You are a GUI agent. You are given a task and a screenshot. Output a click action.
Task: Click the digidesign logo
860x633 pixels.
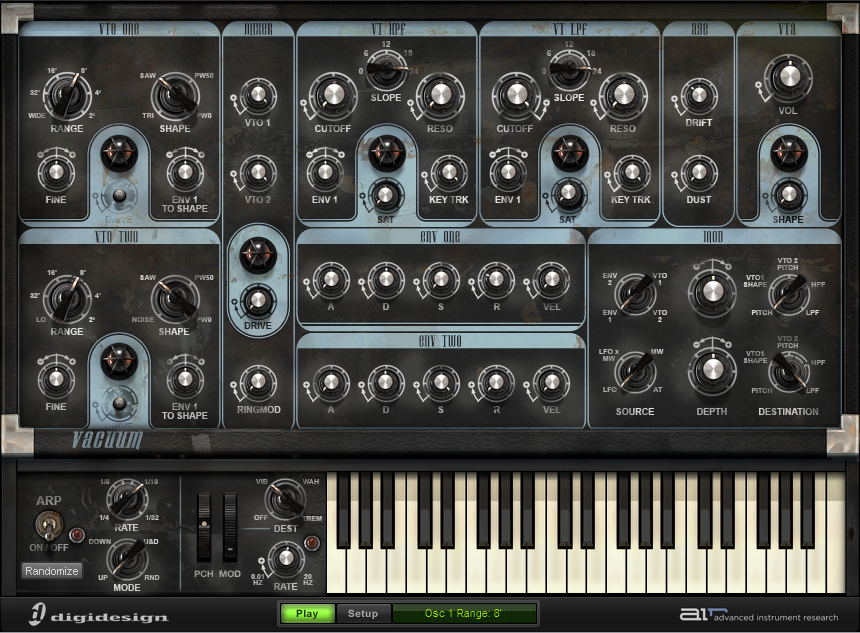point(99,615)
